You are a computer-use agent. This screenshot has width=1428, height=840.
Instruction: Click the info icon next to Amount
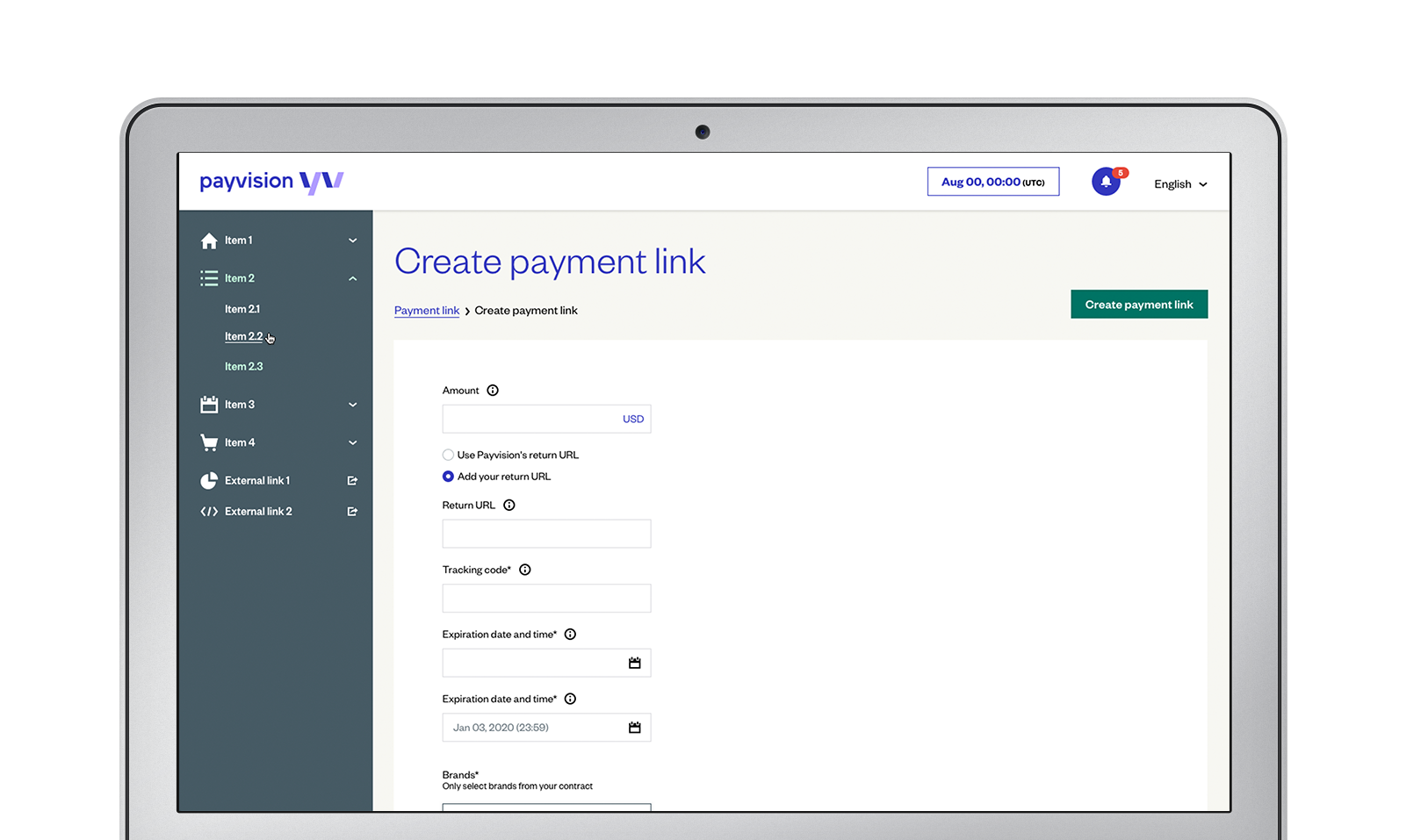click(493, 390)
